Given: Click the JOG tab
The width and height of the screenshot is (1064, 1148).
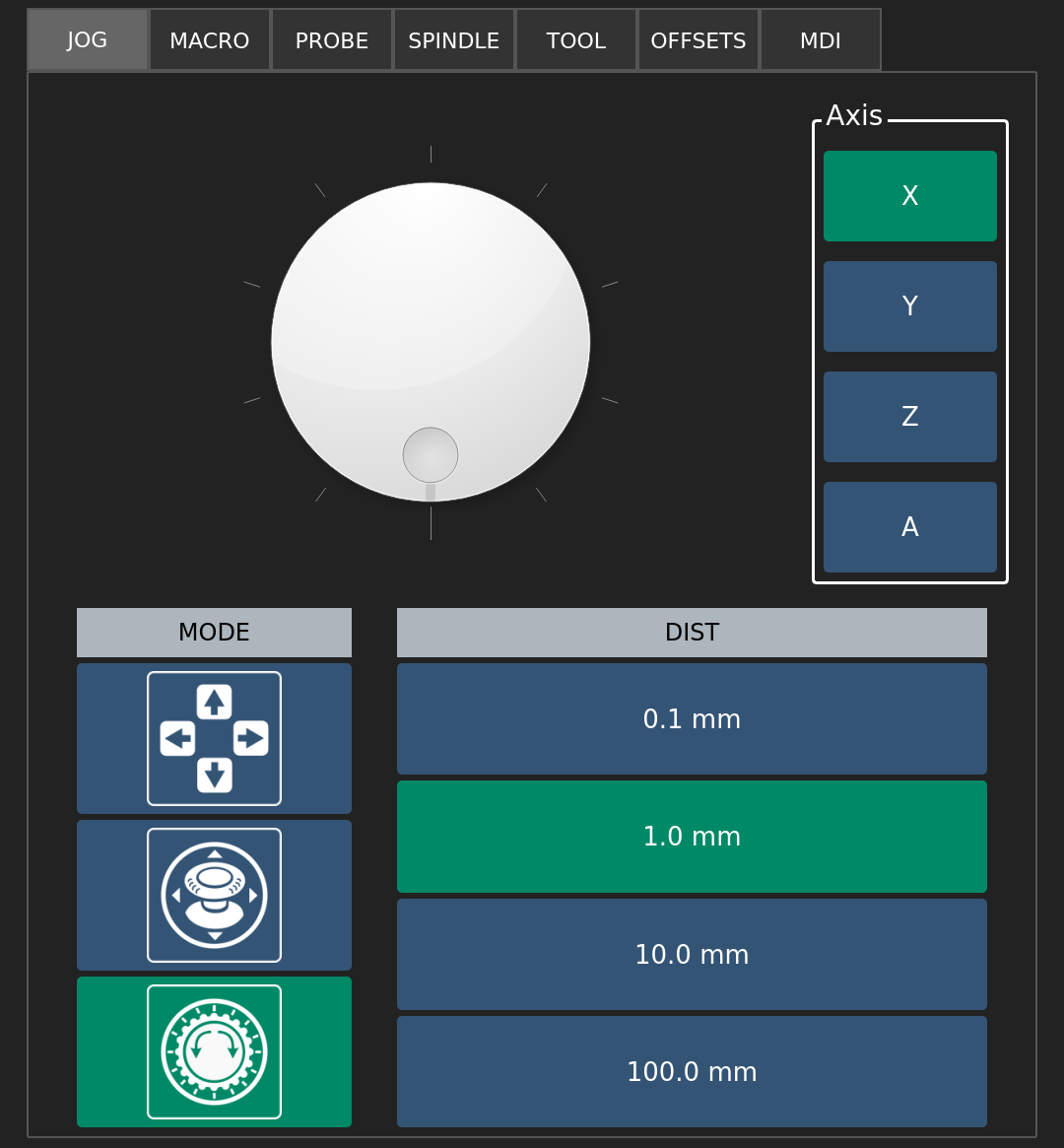Looking at the screenshot, I should (88, 40).
